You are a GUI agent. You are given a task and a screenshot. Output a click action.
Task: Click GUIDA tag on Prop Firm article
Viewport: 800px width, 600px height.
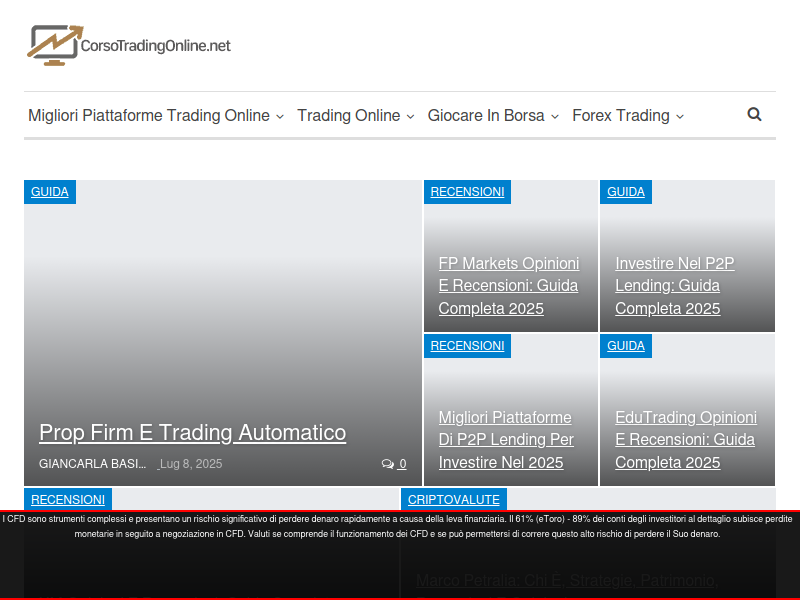pos(50,192)
